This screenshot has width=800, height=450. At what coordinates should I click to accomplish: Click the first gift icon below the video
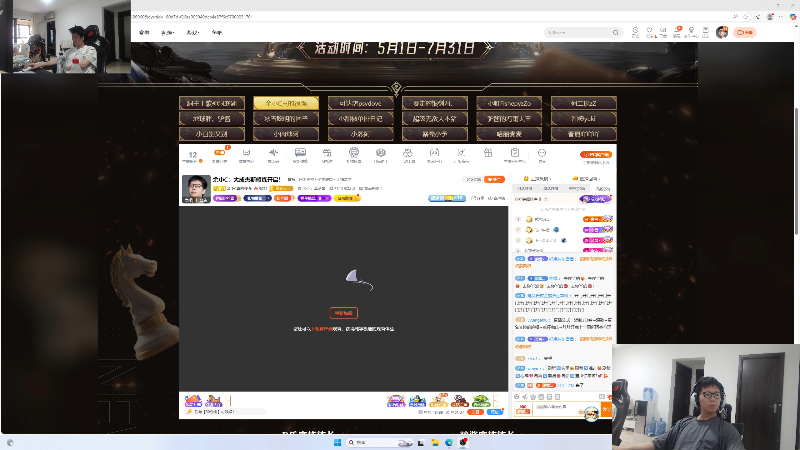(x=193, y=401)
